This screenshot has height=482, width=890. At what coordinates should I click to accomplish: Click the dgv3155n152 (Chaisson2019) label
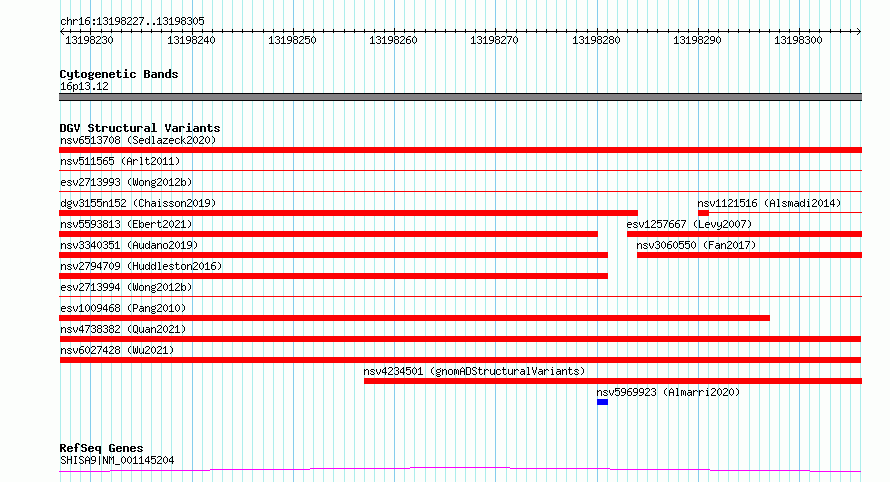pos(138,203)
